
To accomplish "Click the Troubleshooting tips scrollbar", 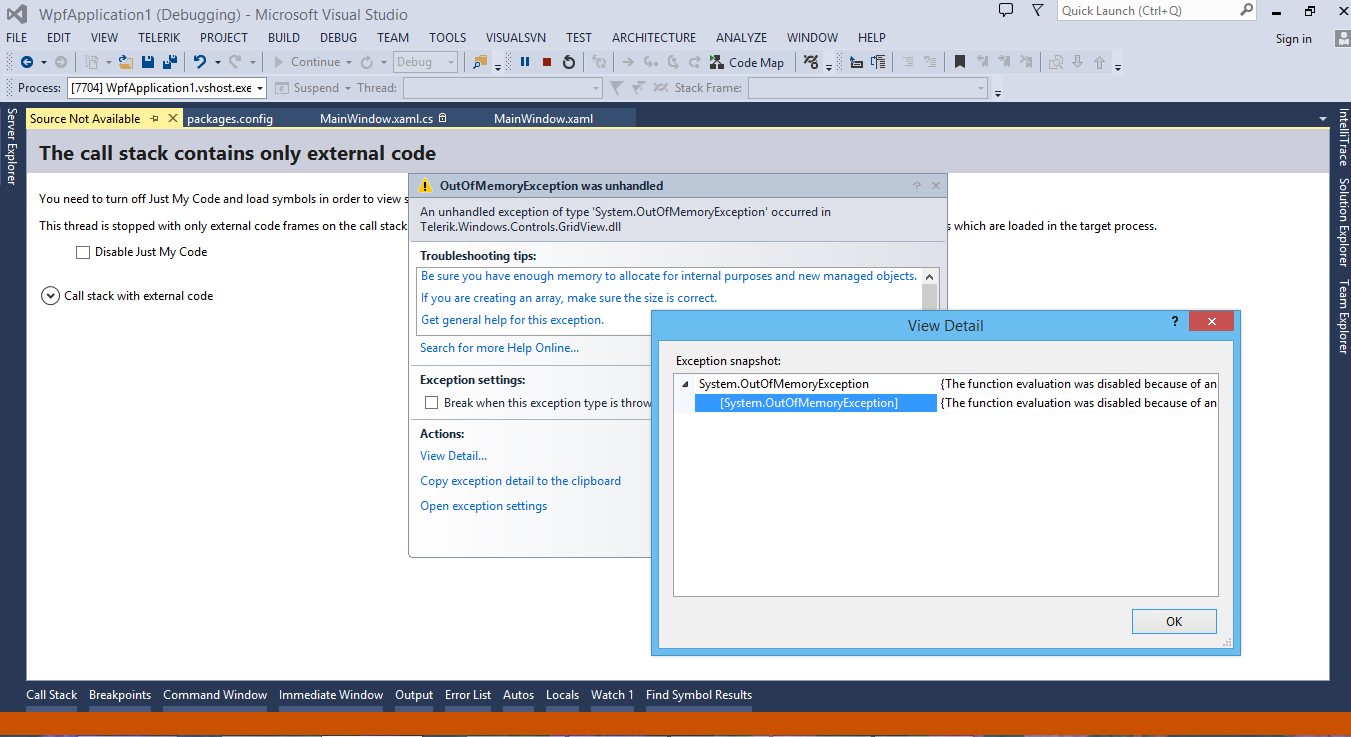I will click(930, 299).
